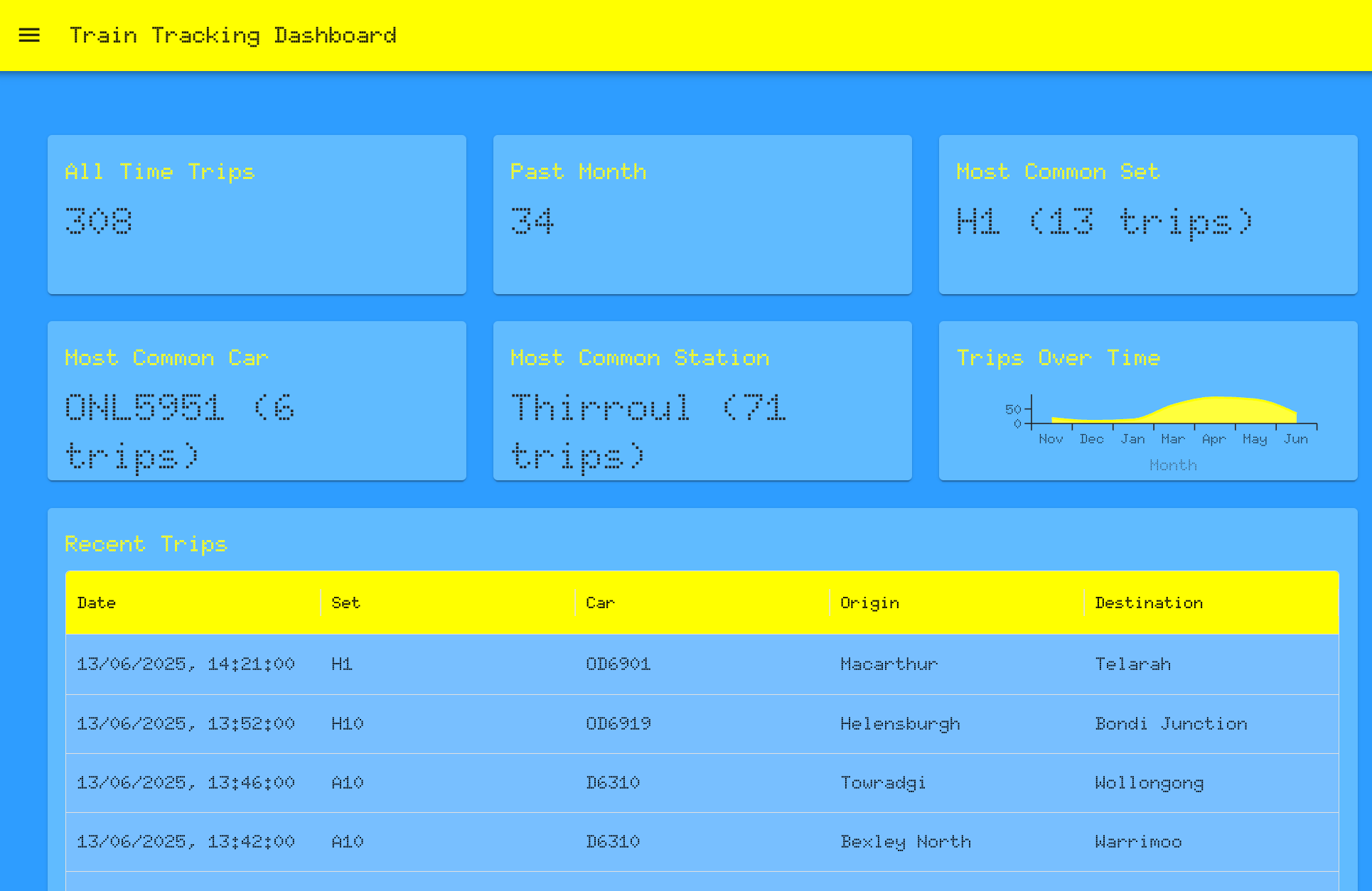Select the Macarthur to Telarah trip row
1372x891 pixels.
(702, 664)
